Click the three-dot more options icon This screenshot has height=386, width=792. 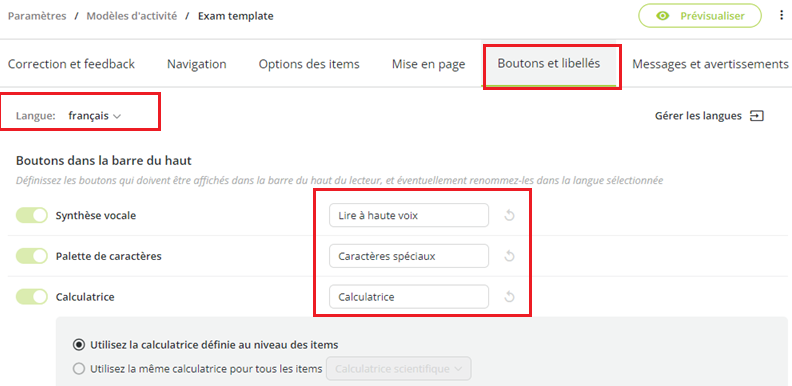pos(781,16)
